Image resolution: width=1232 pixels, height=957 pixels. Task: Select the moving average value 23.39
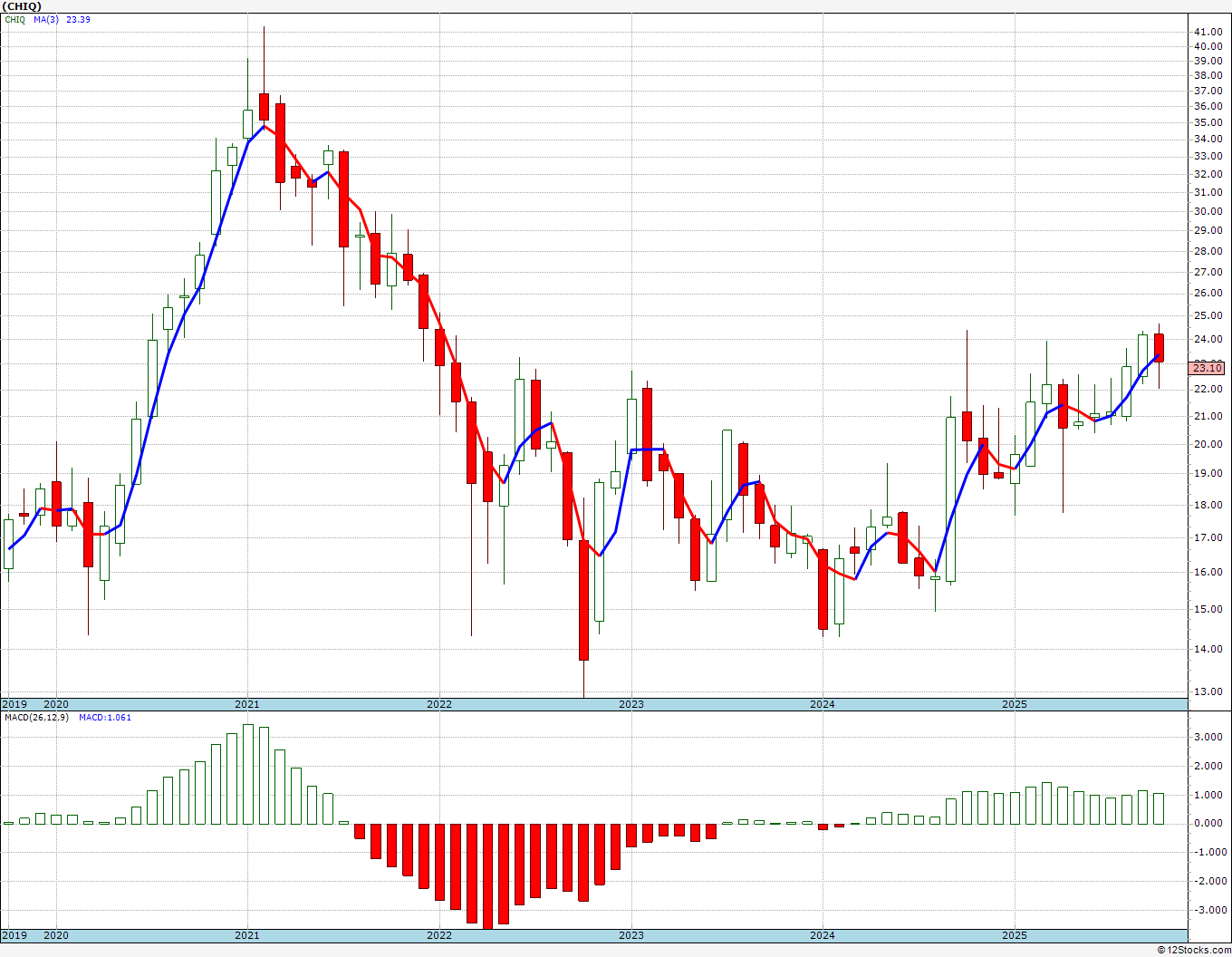(78, 19)
